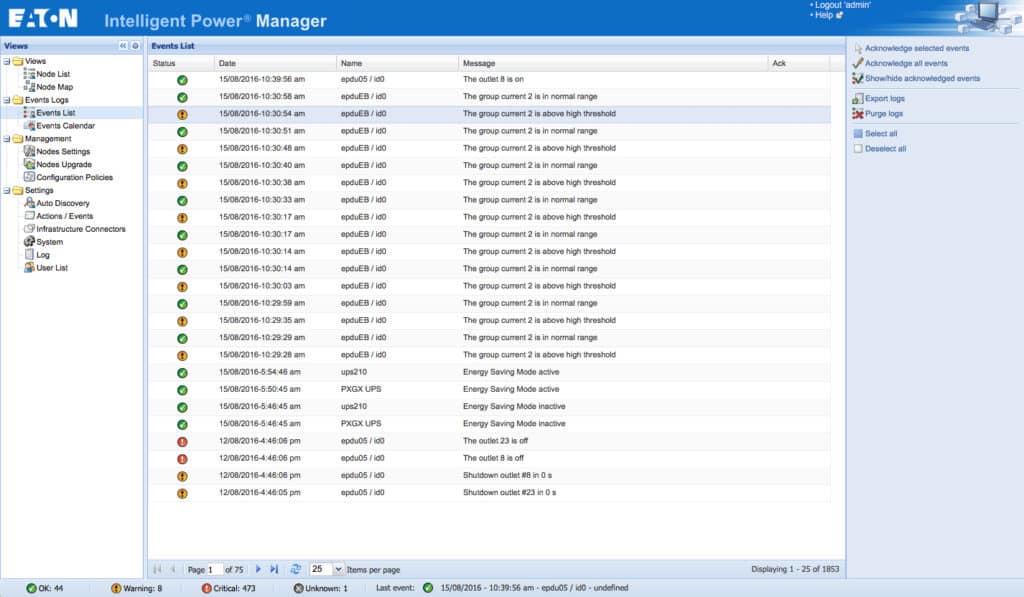Sort by Status column header
This screenshot has height=597, width=1024.
pos(181,63)
